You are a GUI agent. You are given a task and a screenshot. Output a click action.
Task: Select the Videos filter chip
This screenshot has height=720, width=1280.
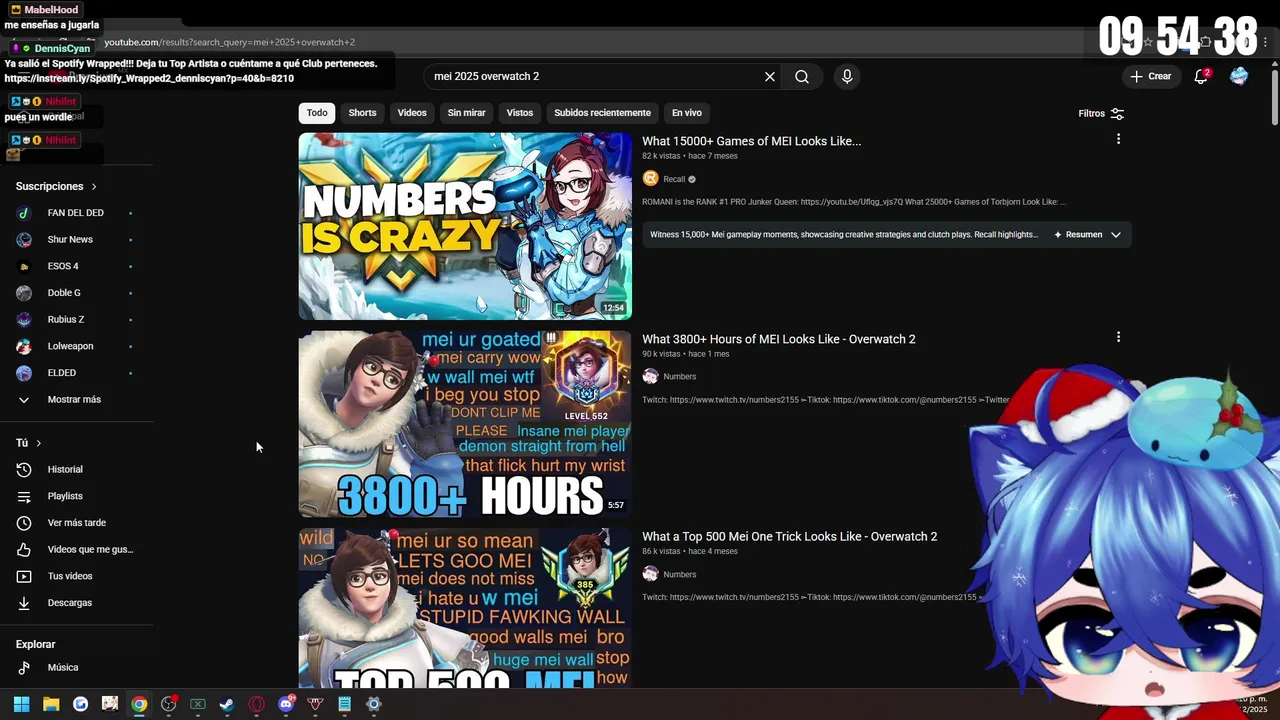(x=412, y=113)
